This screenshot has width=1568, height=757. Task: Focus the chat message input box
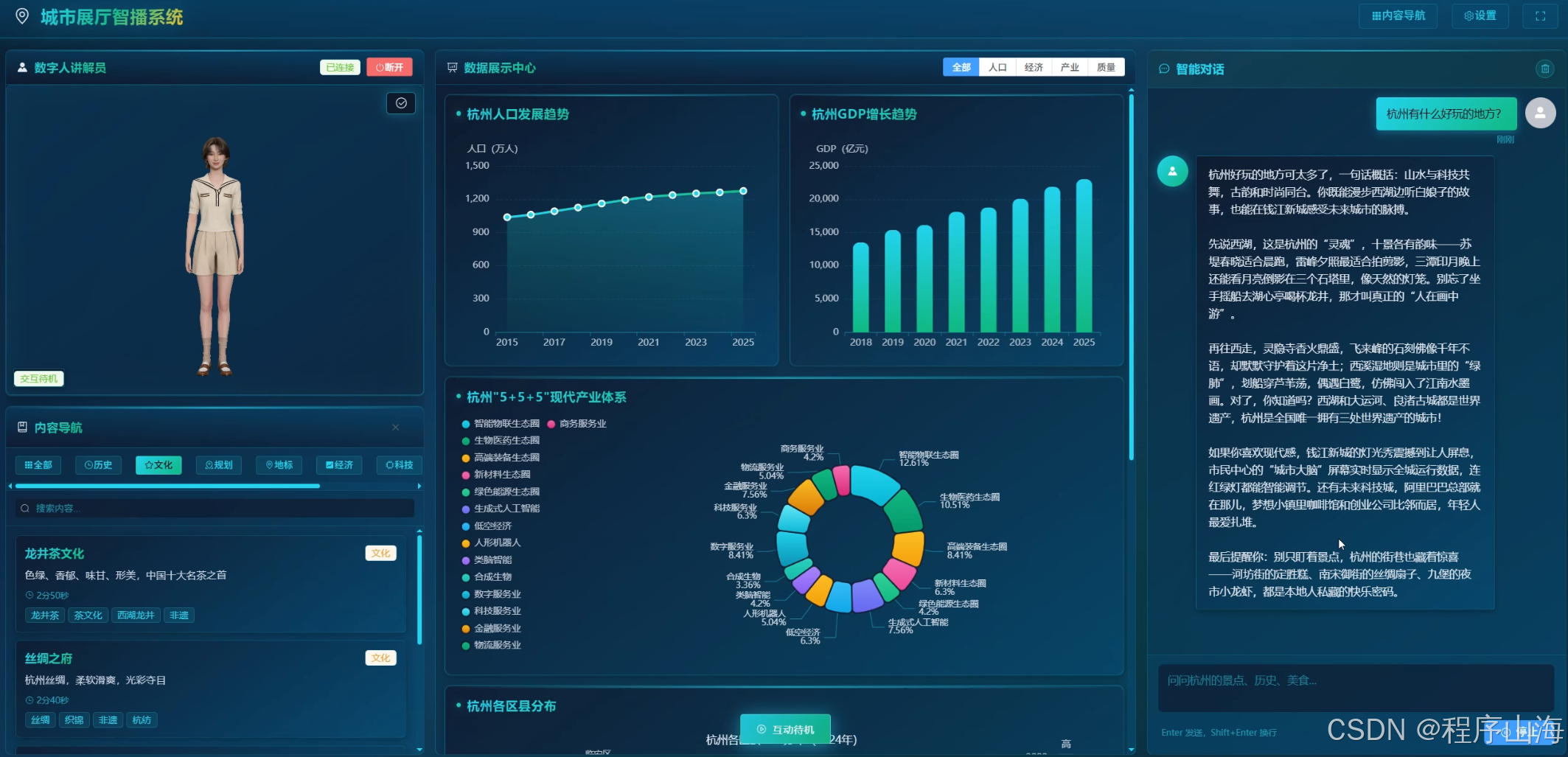[x=1356, y=688]
